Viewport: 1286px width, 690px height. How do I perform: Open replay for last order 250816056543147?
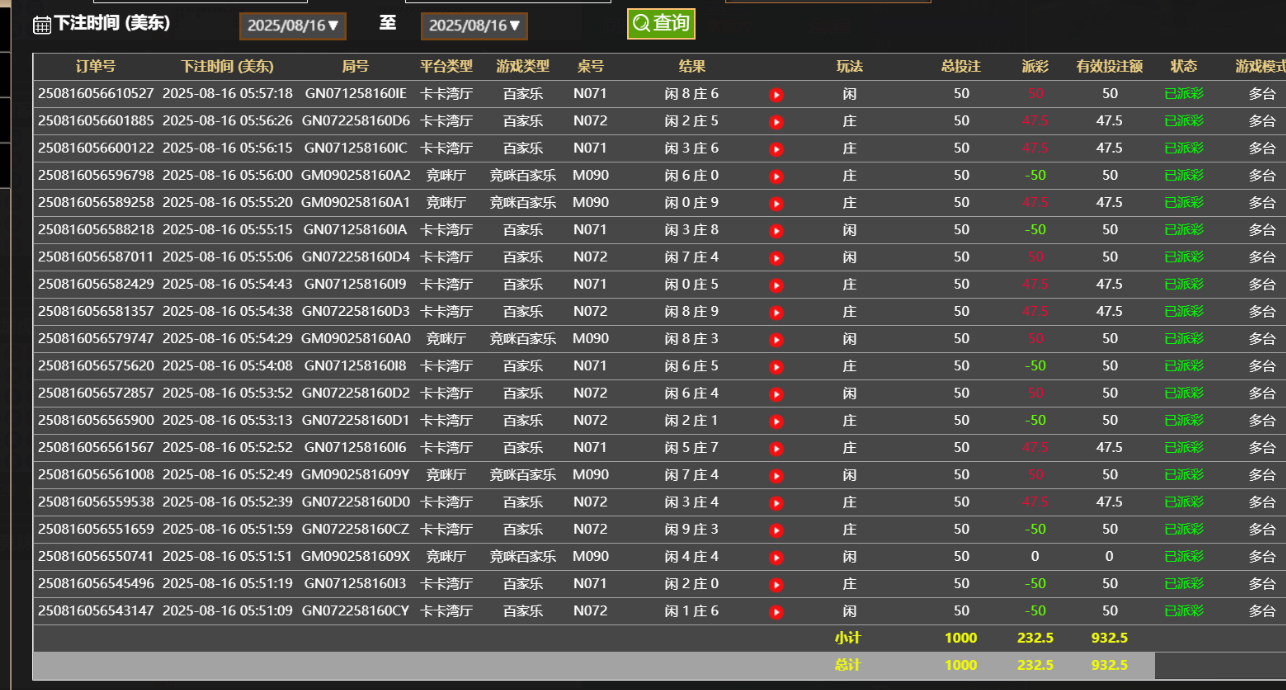(776, 611)
